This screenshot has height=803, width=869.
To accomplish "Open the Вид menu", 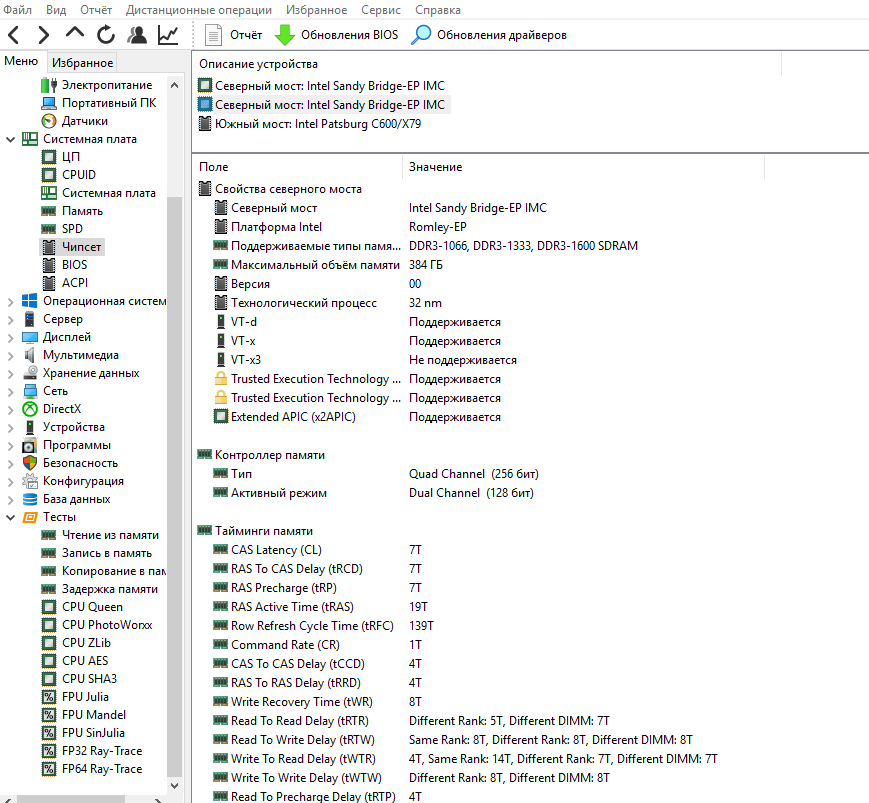I will point(56,10).
